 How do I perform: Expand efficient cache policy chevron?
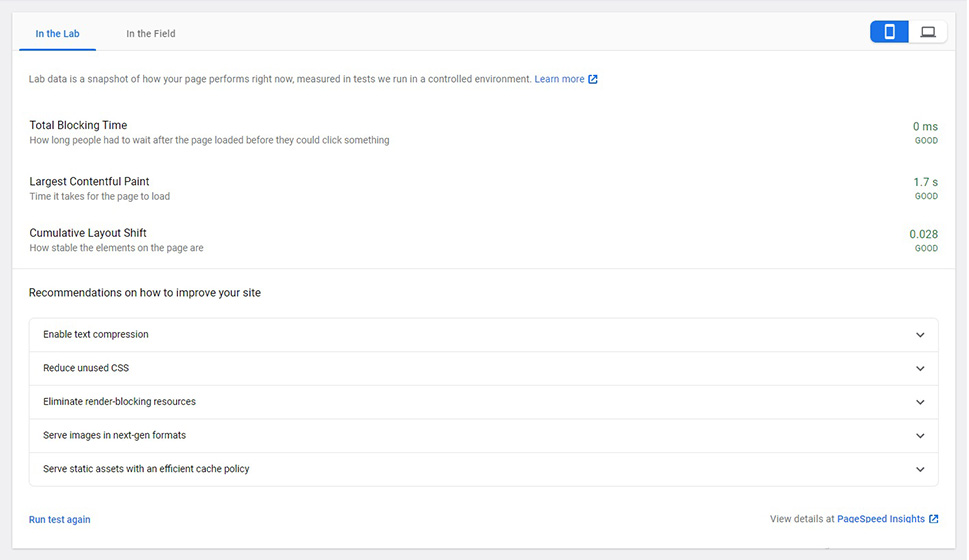[x=920, y=470]
